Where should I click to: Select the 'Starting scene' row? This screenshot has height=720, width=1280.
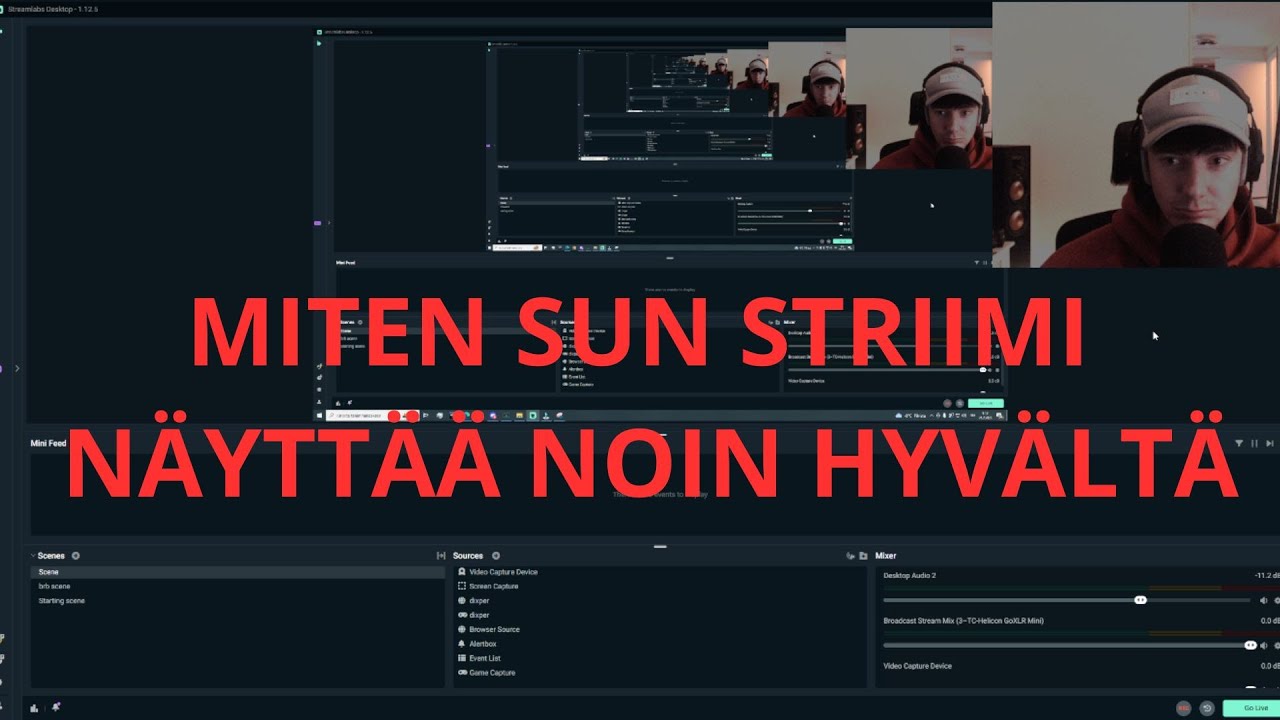[x=237, y=601]
